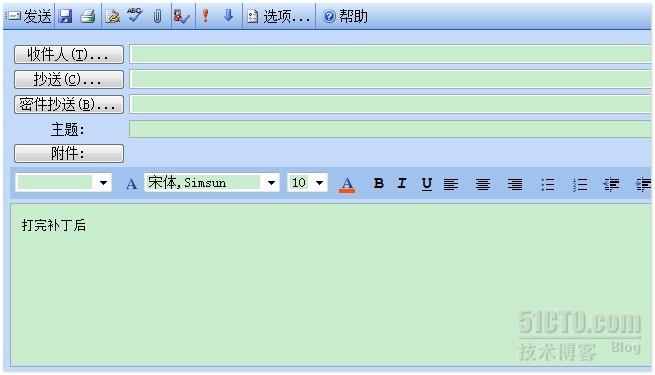This screenshot has width=655, height=375.
Task: Click the body text 打完补丁后
Action: pyautogui.click(x=54, y=226)
